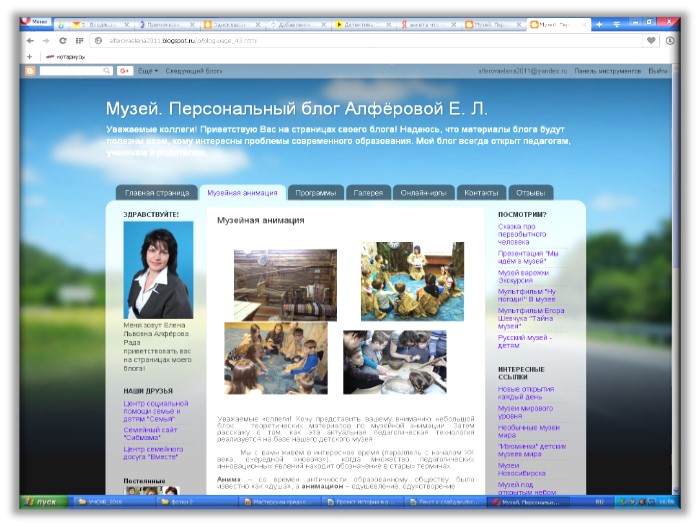Click the add bookmark plus icon on bookmarks bar
Screen dimensions: 700x527
pyautogui.click(x=30, y=57)
